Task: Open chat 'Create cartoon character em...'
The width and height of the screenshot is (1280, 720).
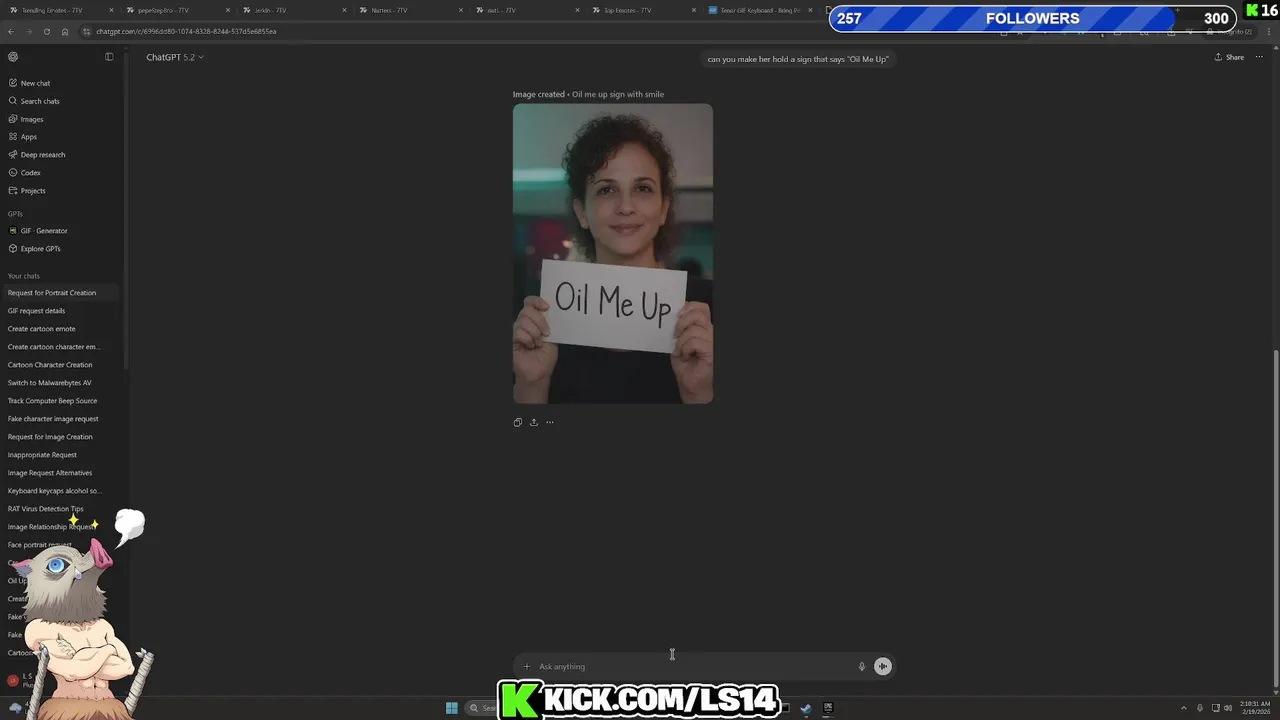Action: tap(60, 347)
